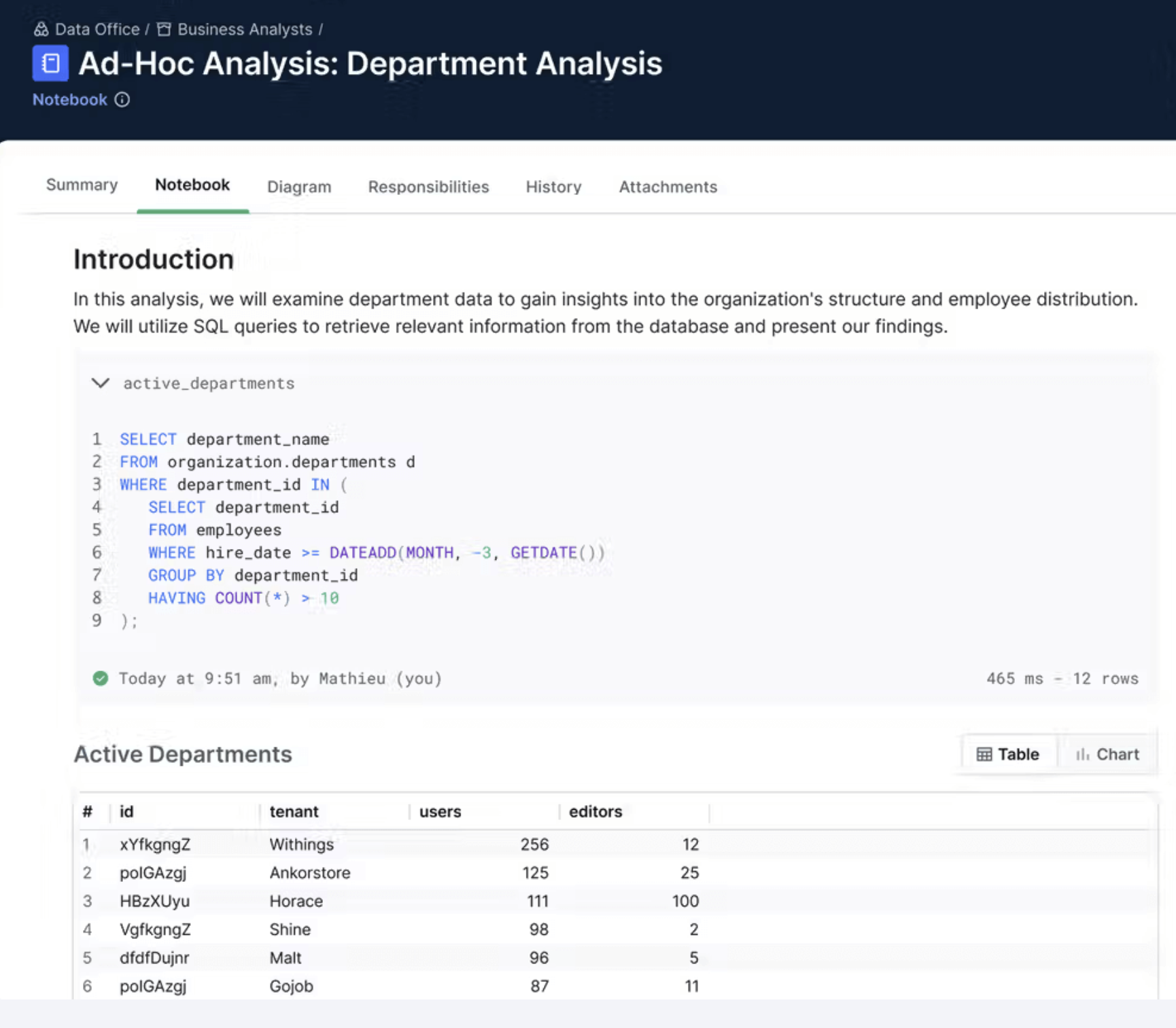View the History tab
Screen dimensions: 1176x1028
point(553,187)
